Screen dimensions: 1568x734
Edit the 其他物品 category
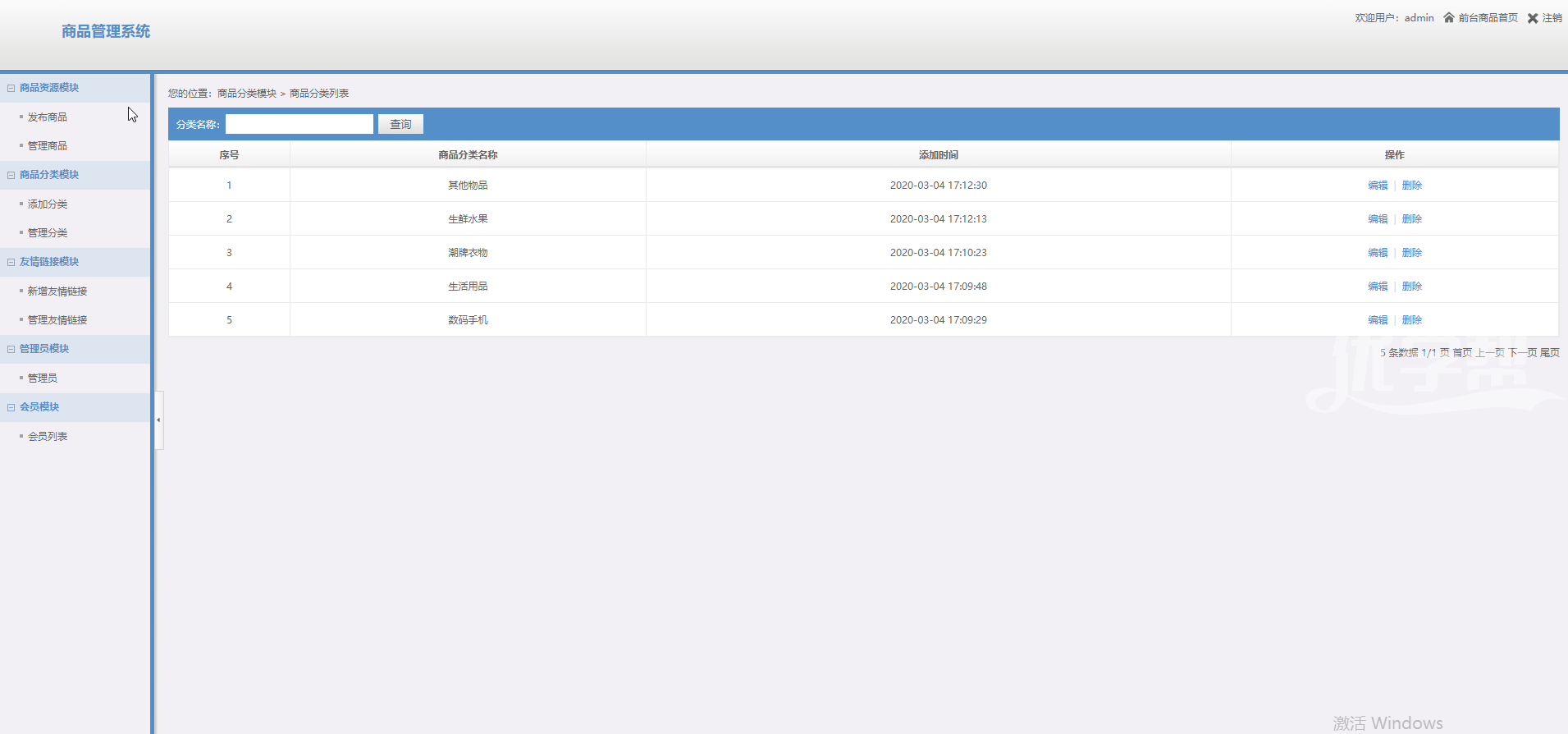(1378, 186)
